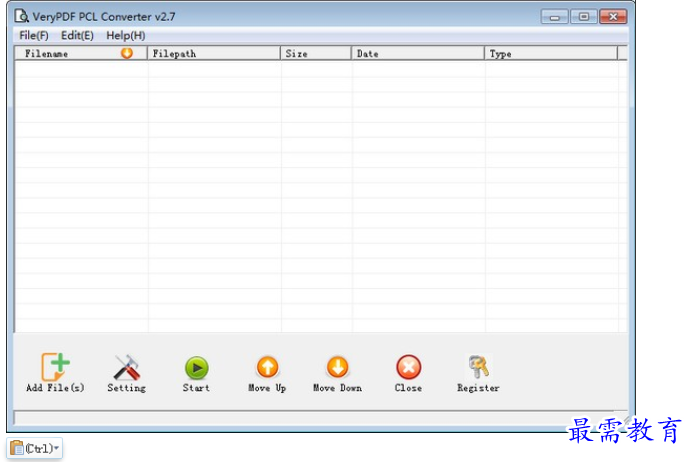This screenshot has width=690, height=462.
Task: Minimize the PCL Converter window
Action: click(556, 17)
